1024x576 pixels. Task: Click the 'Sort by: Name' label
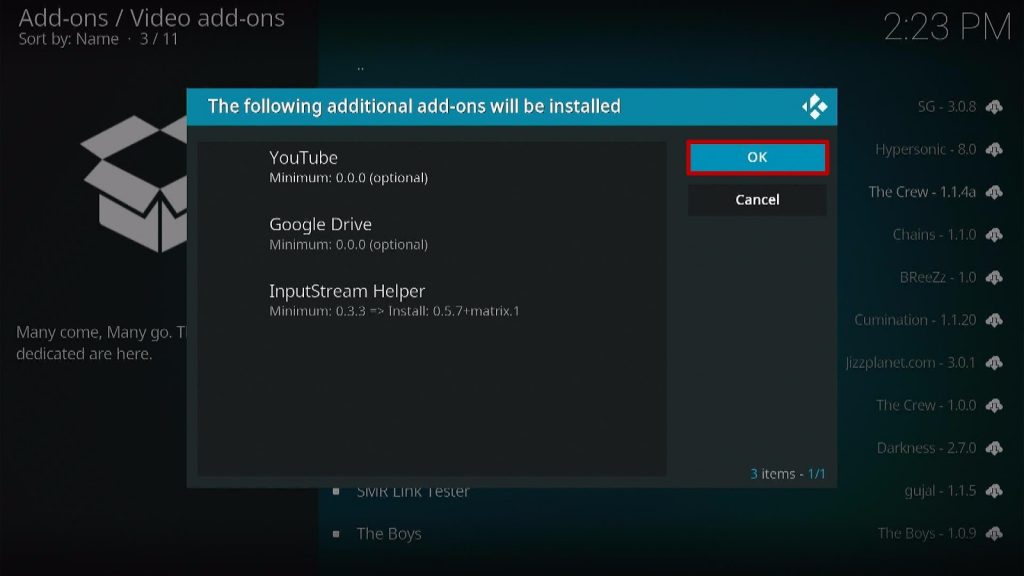[x=69, y=39]
